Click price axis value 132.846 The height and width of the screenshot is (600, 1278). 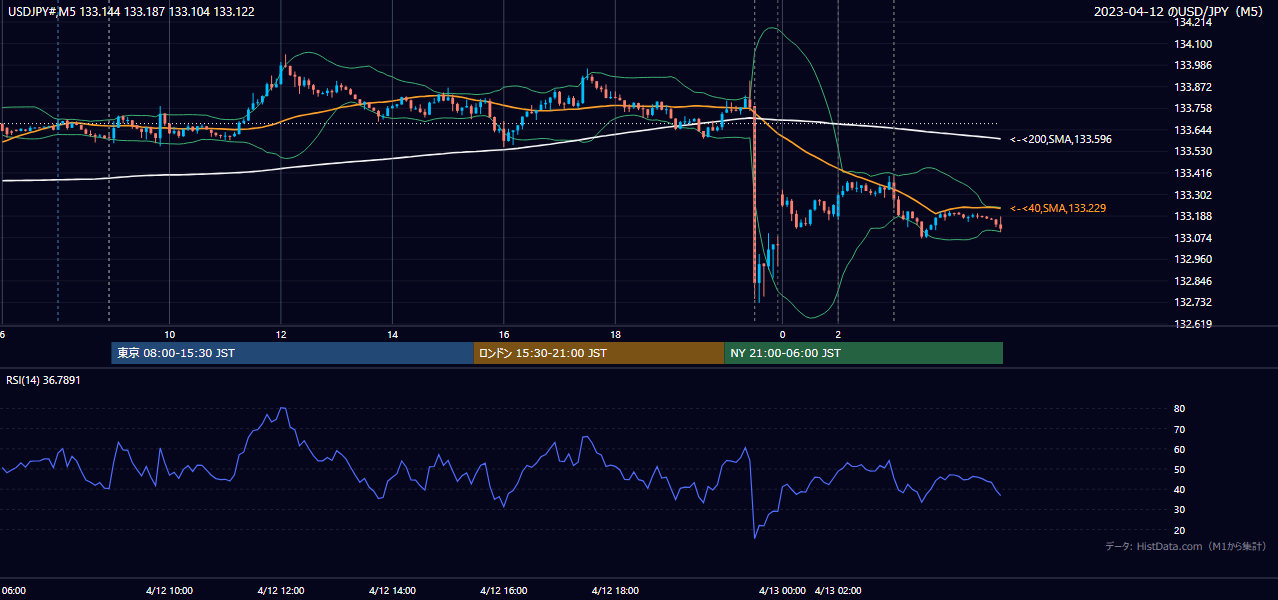[x=1193, y=281]
